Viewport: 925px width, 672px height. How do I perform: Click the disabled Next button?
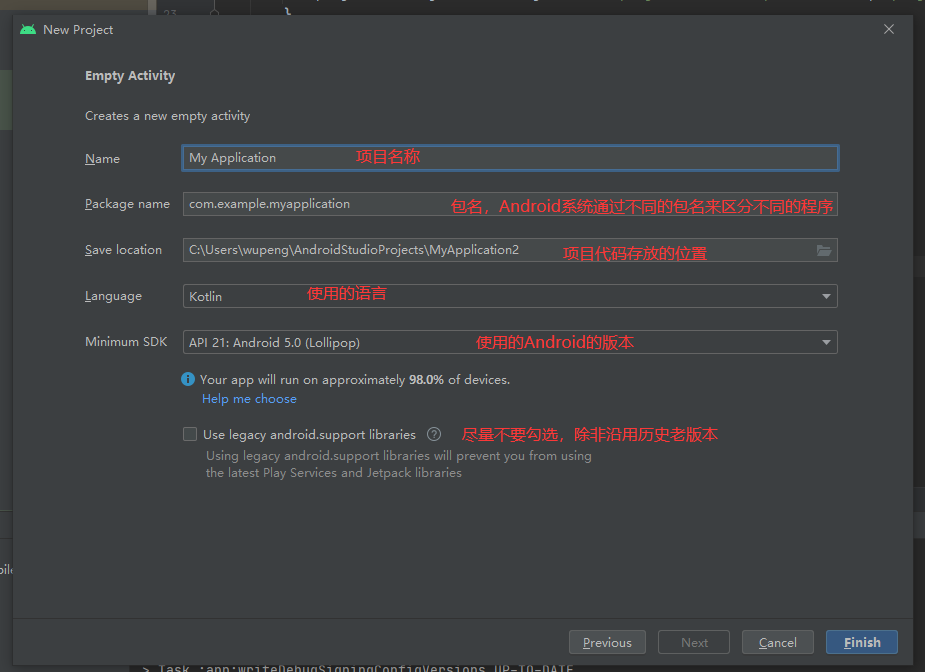tap(694, 642)
